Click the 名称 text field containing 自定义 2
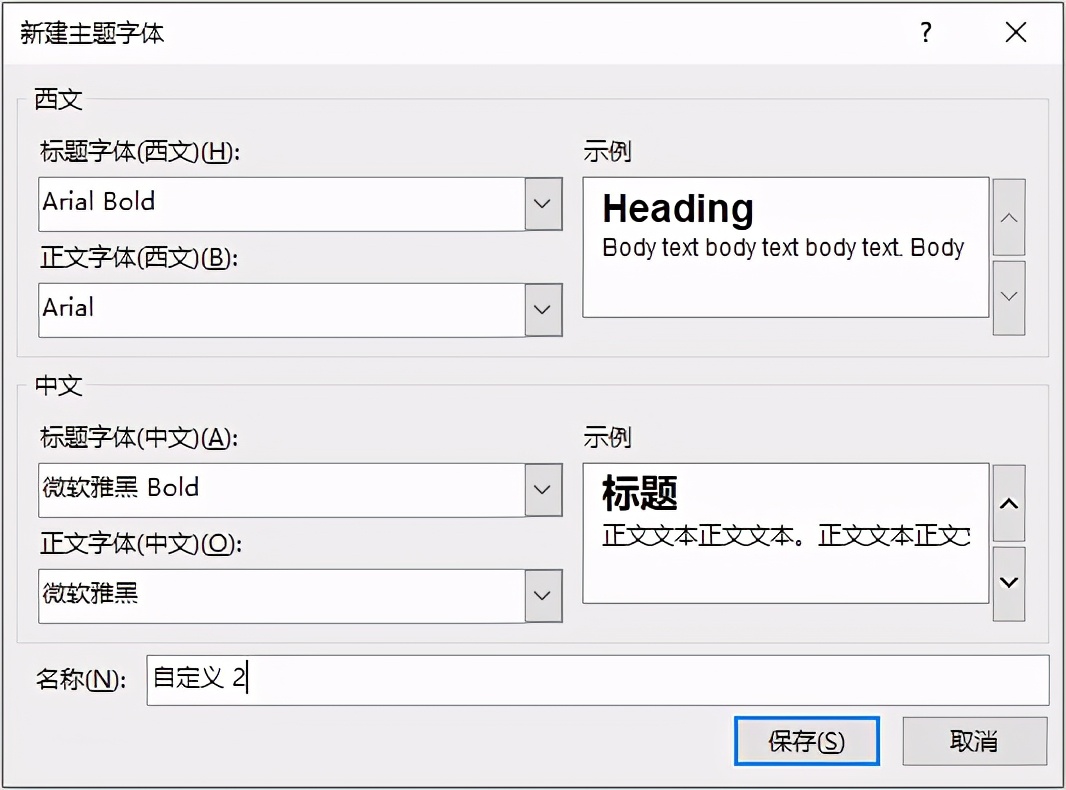The width and height of the screenshot is (1066, 790). (598, 679)
